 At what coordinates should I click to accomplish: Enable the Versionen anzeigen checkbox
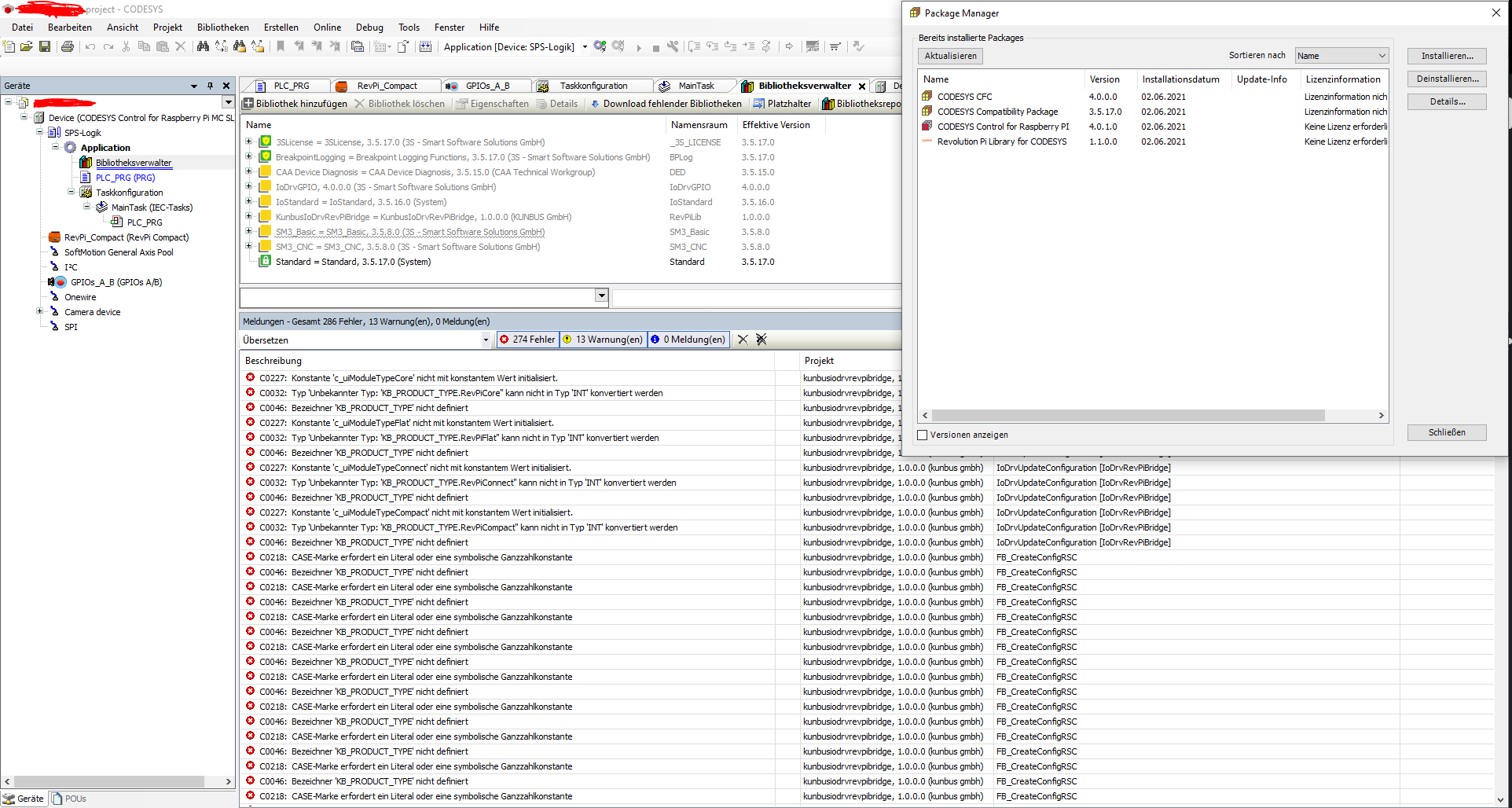coord(923,435)
